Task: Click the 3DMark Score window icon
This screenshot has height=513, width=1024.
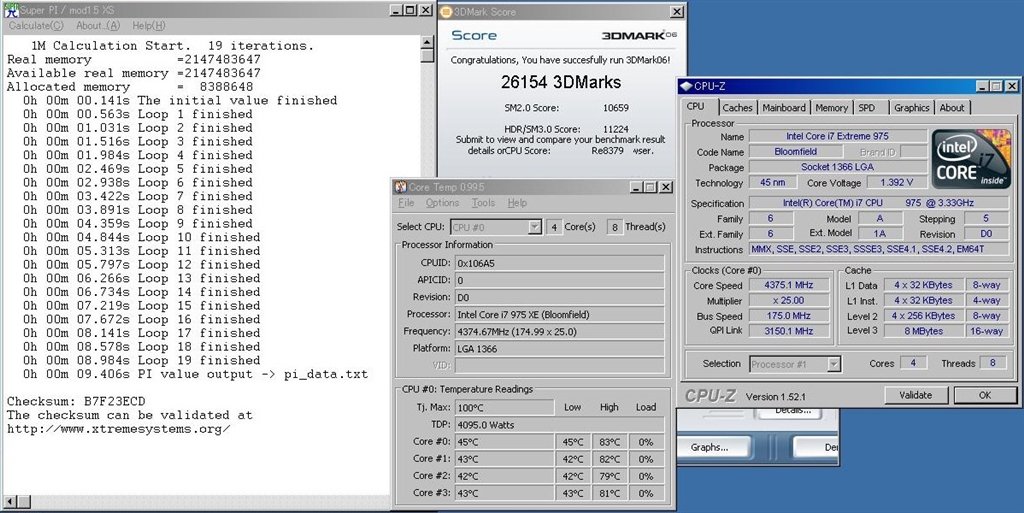Action: pos(447,12)
